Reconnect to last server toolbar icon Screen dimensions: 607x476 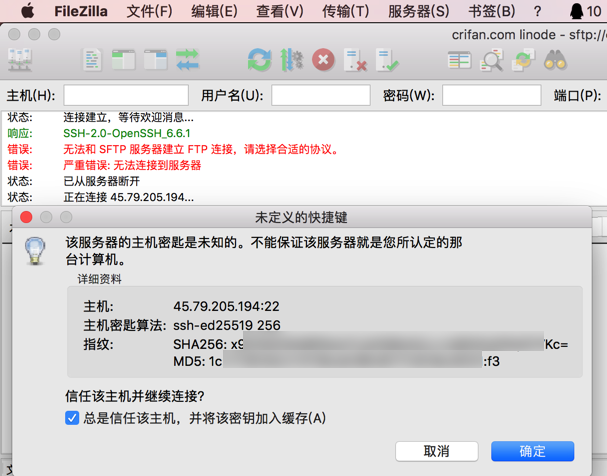click(x=387, y=60)
